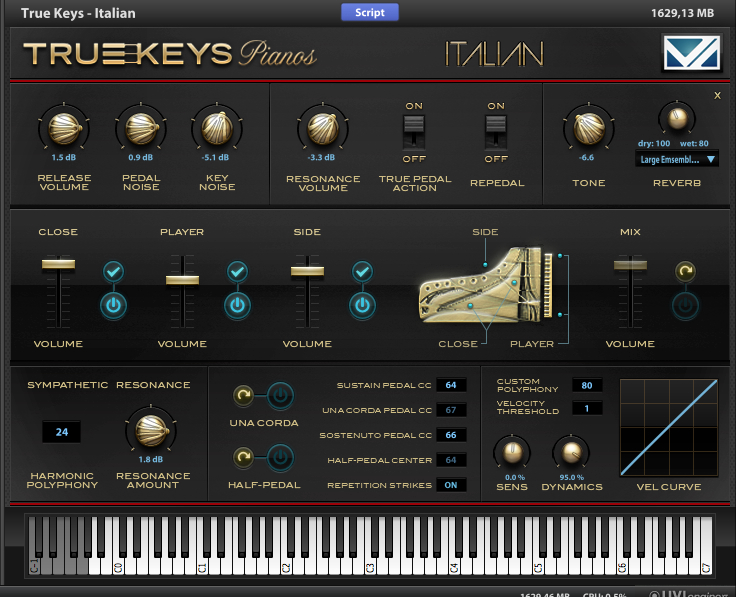This screenshot has width=736, height=597.
Task: Click the Mix reset arrow icon
Action: (x=685, y=271)
